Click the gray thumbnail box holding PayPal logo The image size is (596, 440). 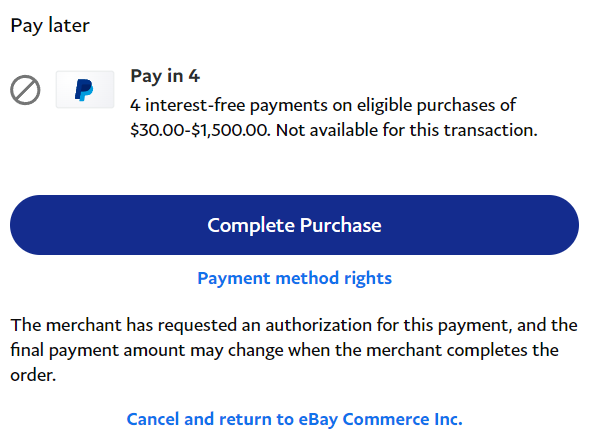pos(85,89)
